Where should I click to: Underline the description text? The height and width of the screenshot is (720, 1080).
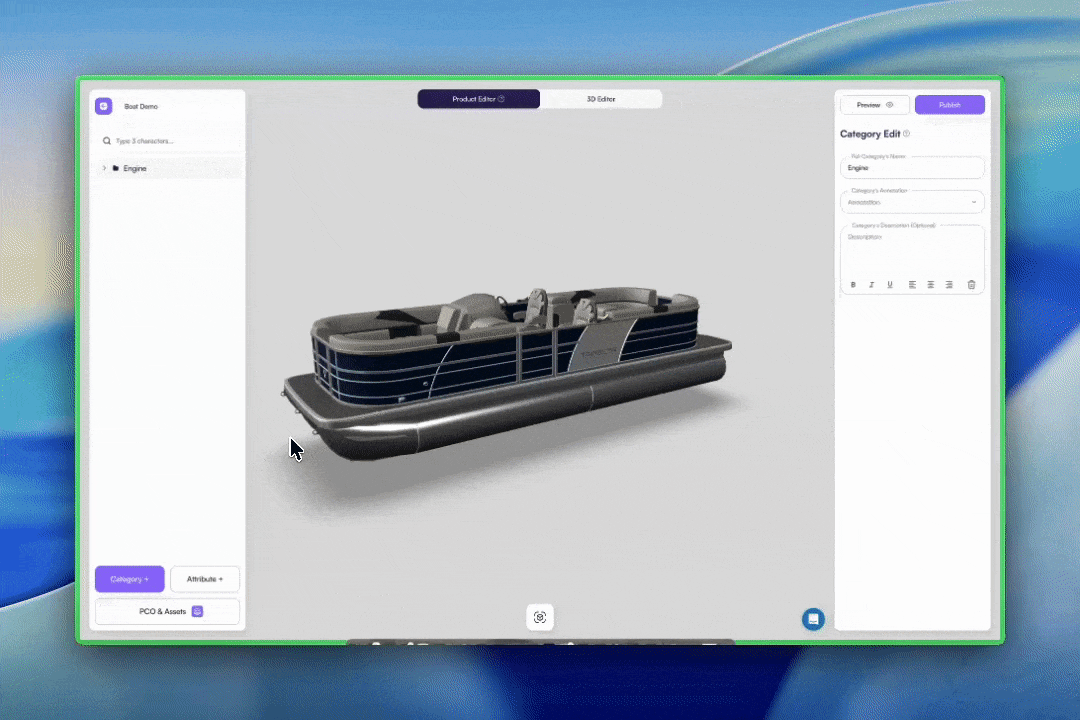click(x=890, y=285)
